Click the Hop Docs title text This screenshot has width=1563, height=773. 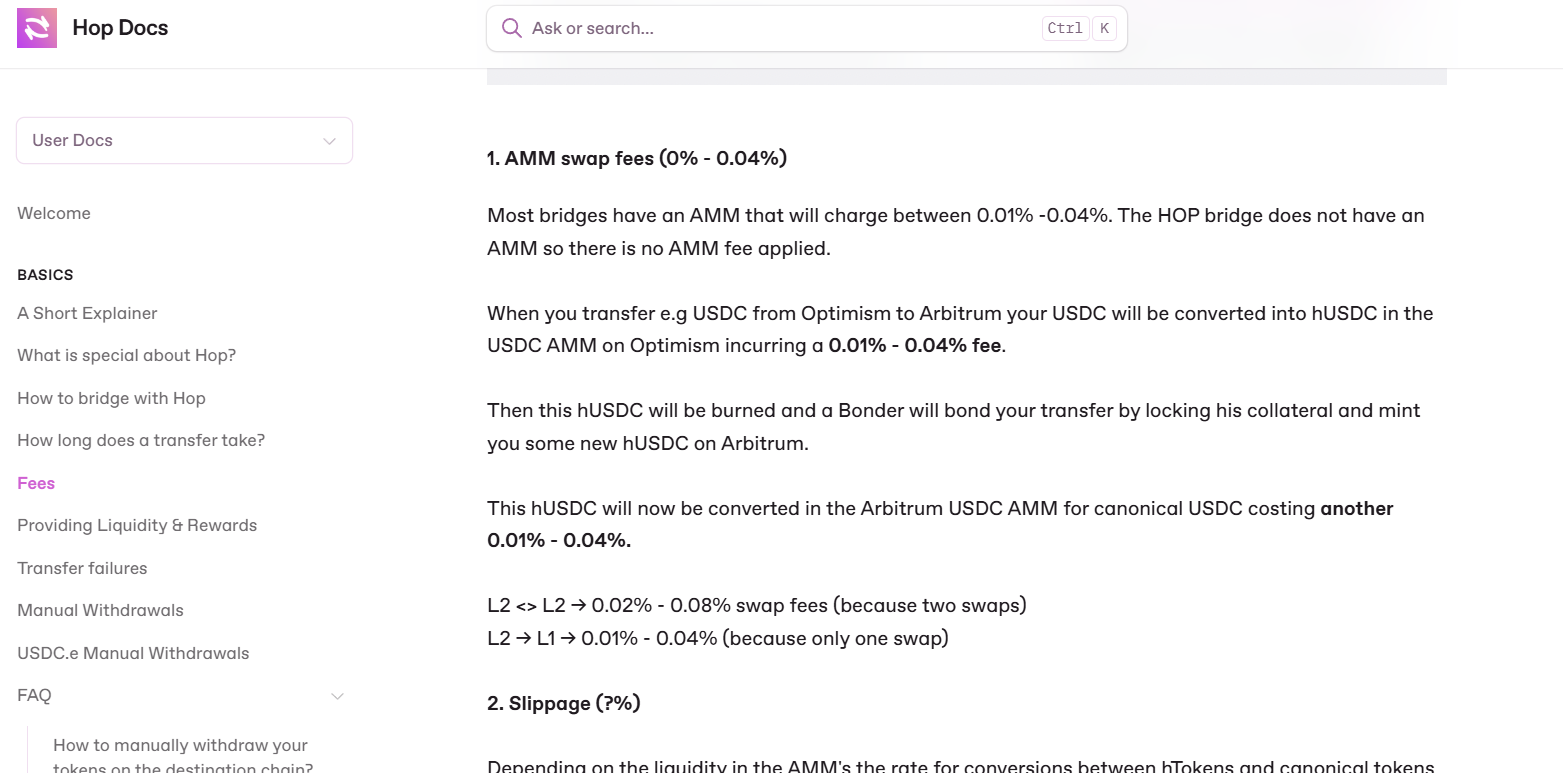coord(120,28)
